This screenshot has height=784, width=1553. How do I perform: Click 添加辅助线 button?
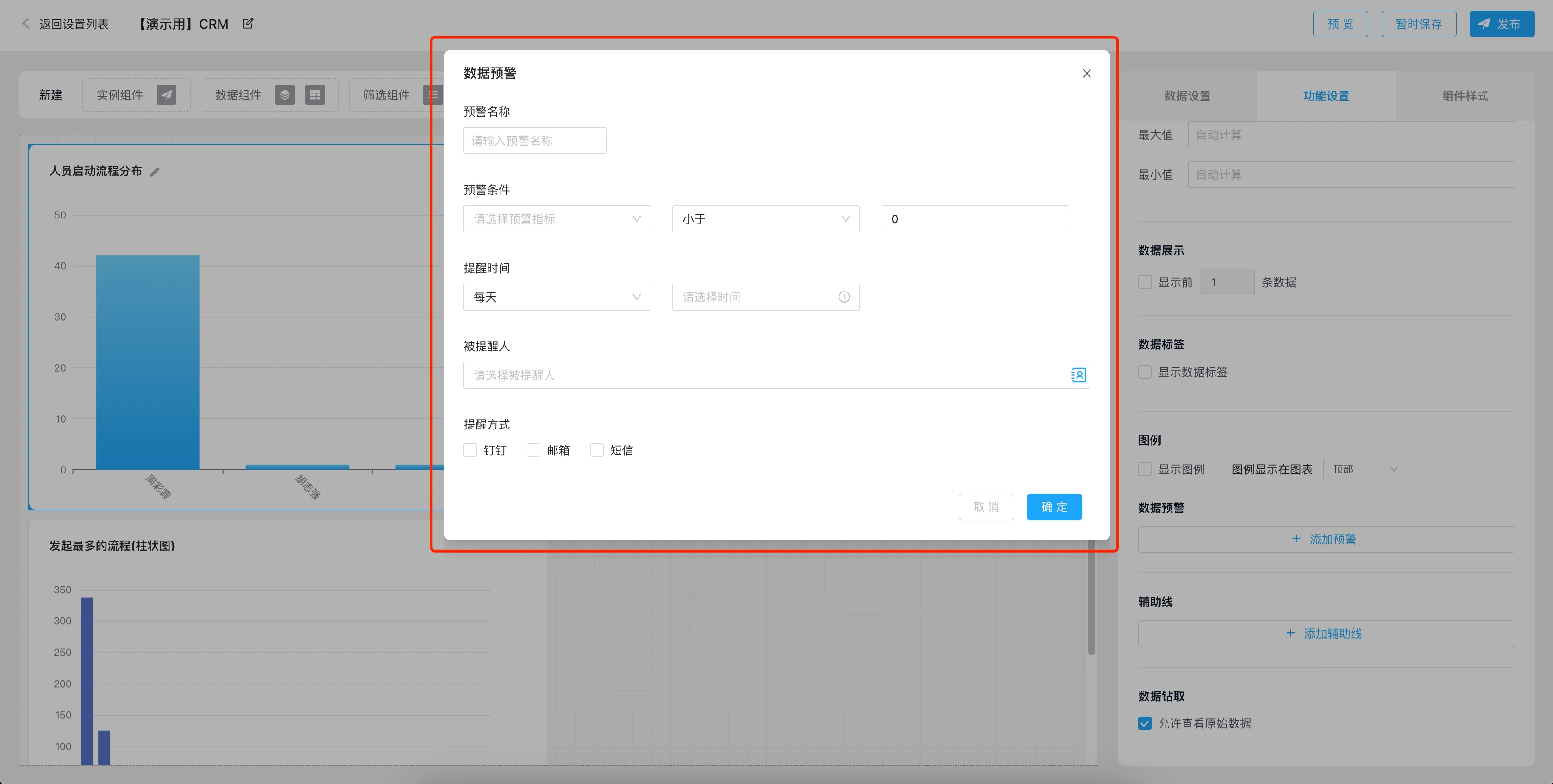click(1326, 633)
